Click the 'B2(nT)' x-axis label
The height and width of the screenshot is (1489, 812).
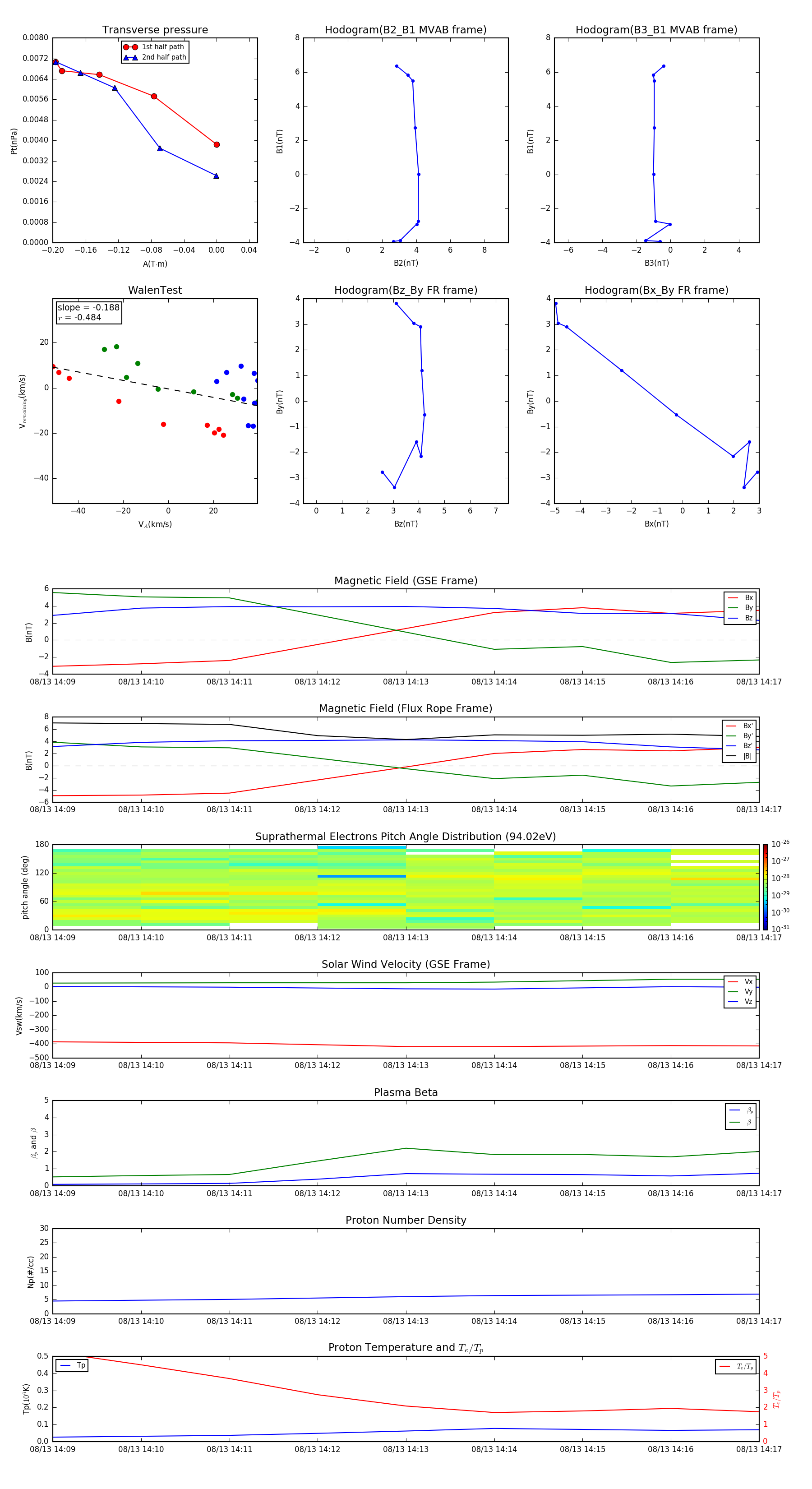pyautogui.click(x=406, y=264)
